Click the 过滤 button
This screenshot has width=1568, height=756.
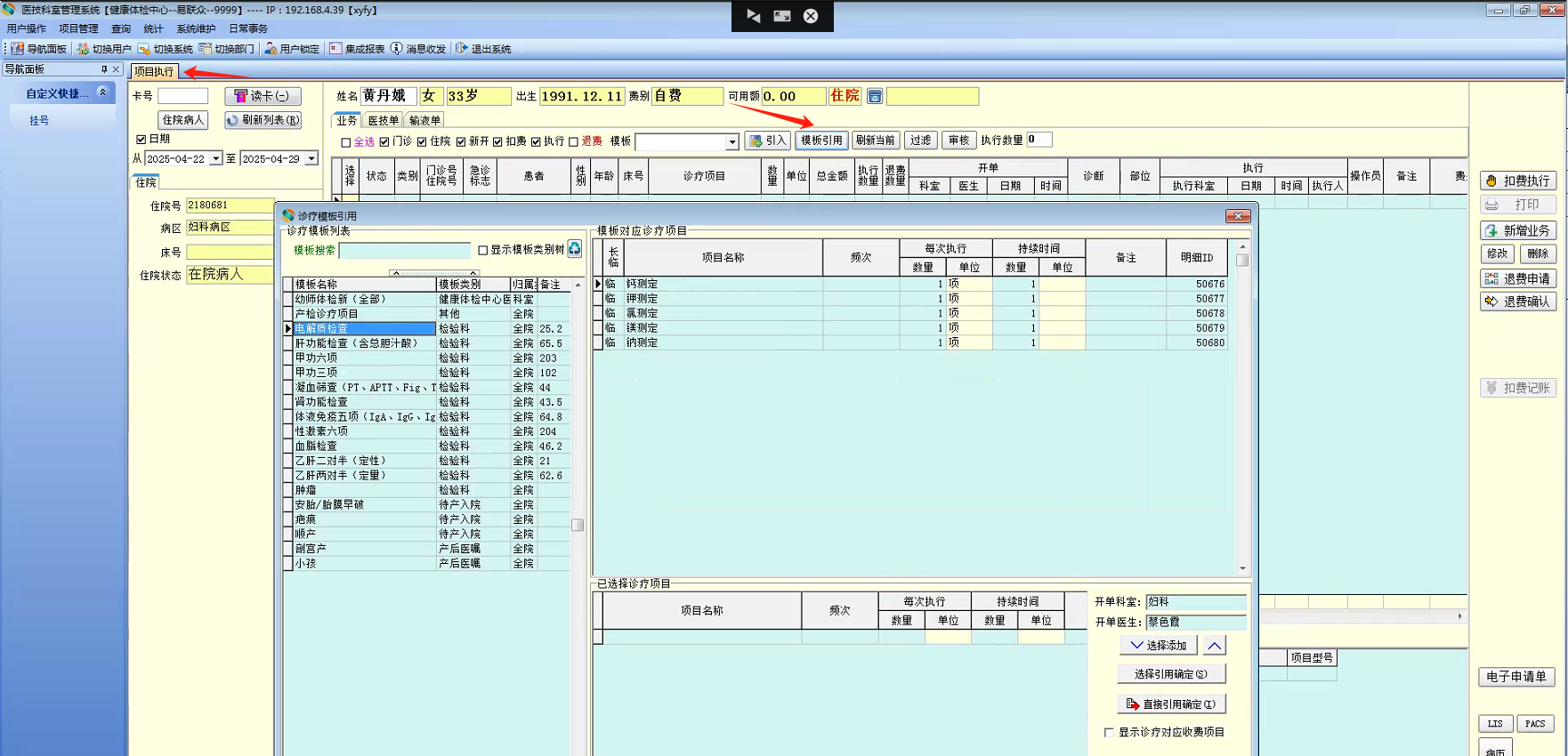[920, 141]
